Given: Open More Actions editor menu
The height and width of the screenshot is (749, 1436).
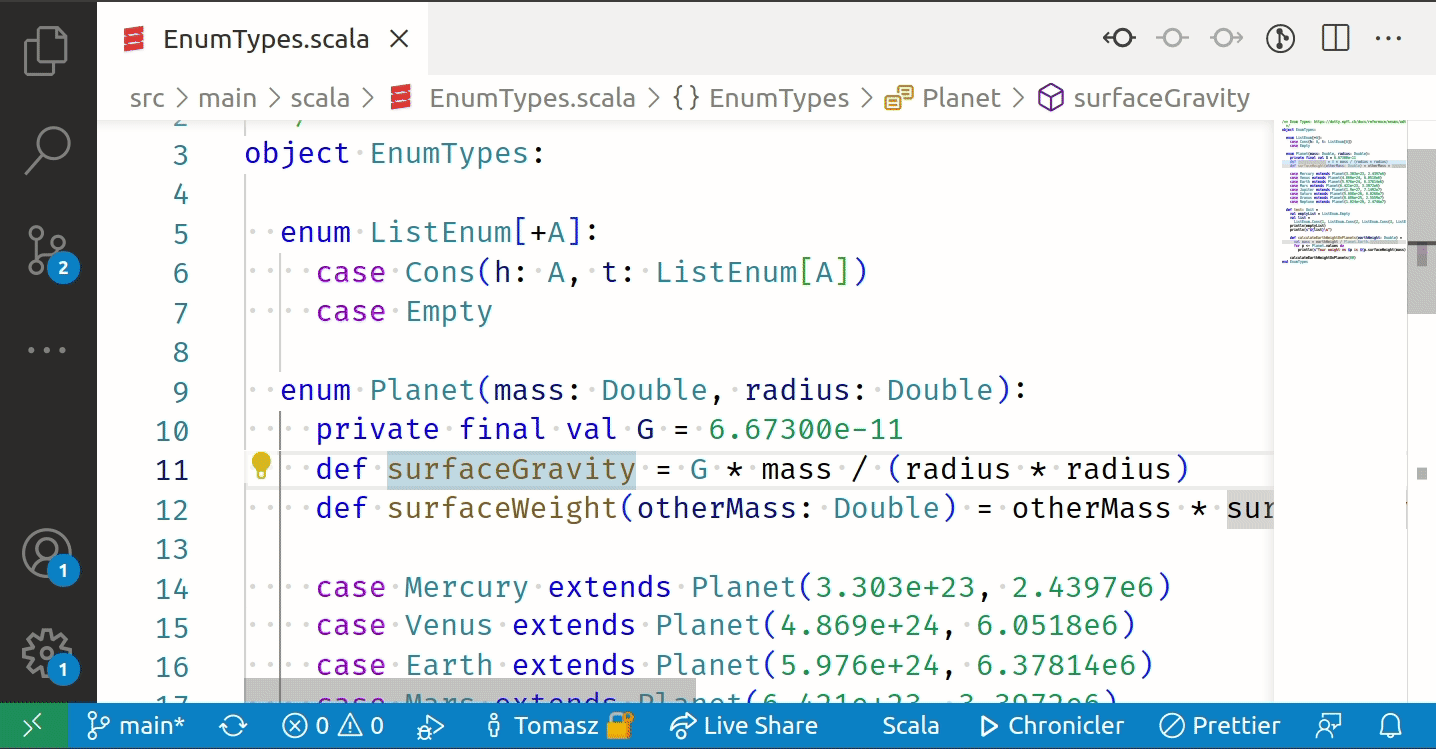Looking at the screenshot, I should [x=1389, y=39].
